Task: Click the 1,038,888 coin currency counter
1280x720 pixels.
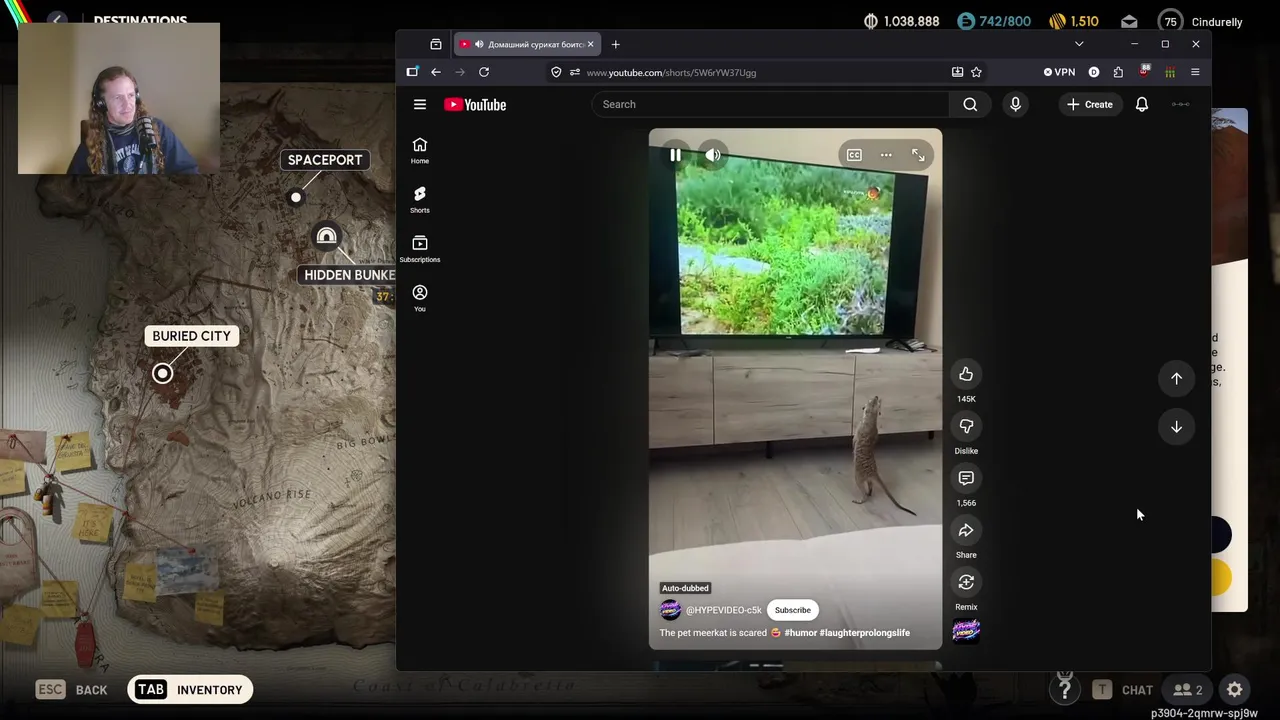Action: (x=901, y=22)
